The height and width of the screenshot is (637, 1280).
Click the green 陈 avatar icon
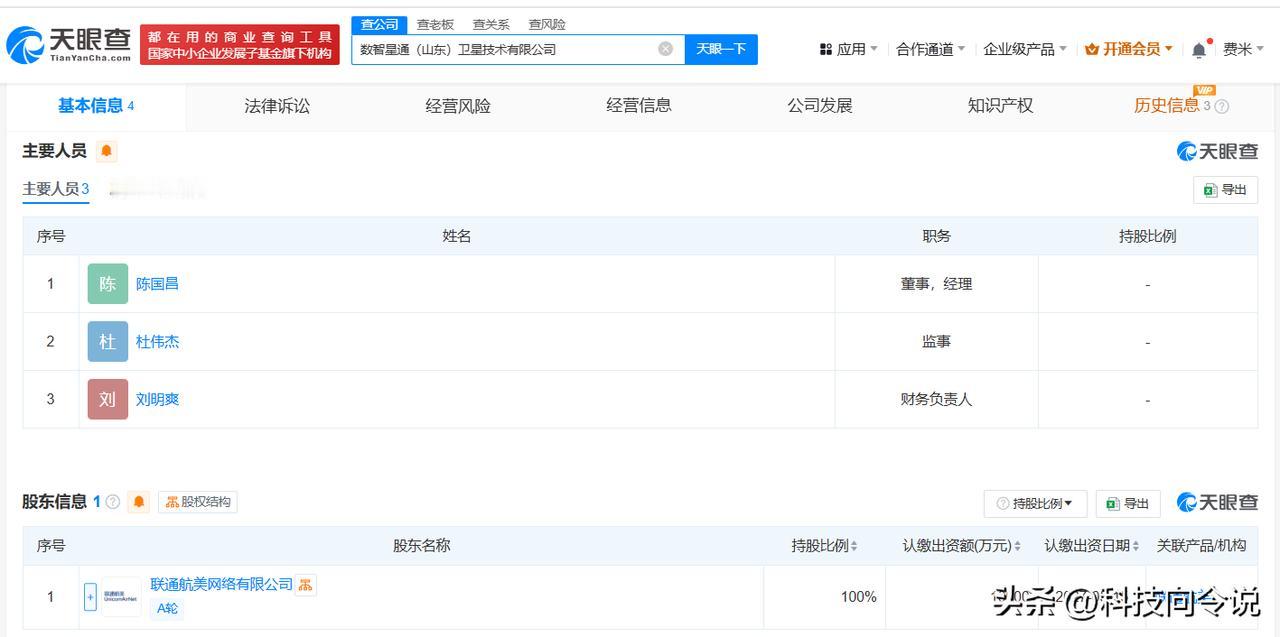tap(108, 284)
